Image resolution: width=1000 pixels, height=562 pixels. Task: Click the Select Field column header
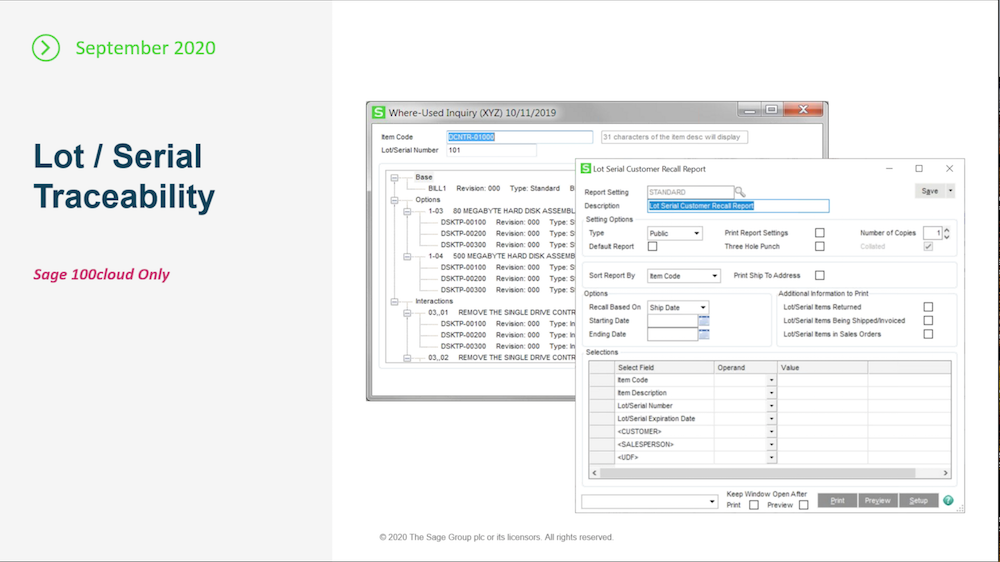coord(664,367)
